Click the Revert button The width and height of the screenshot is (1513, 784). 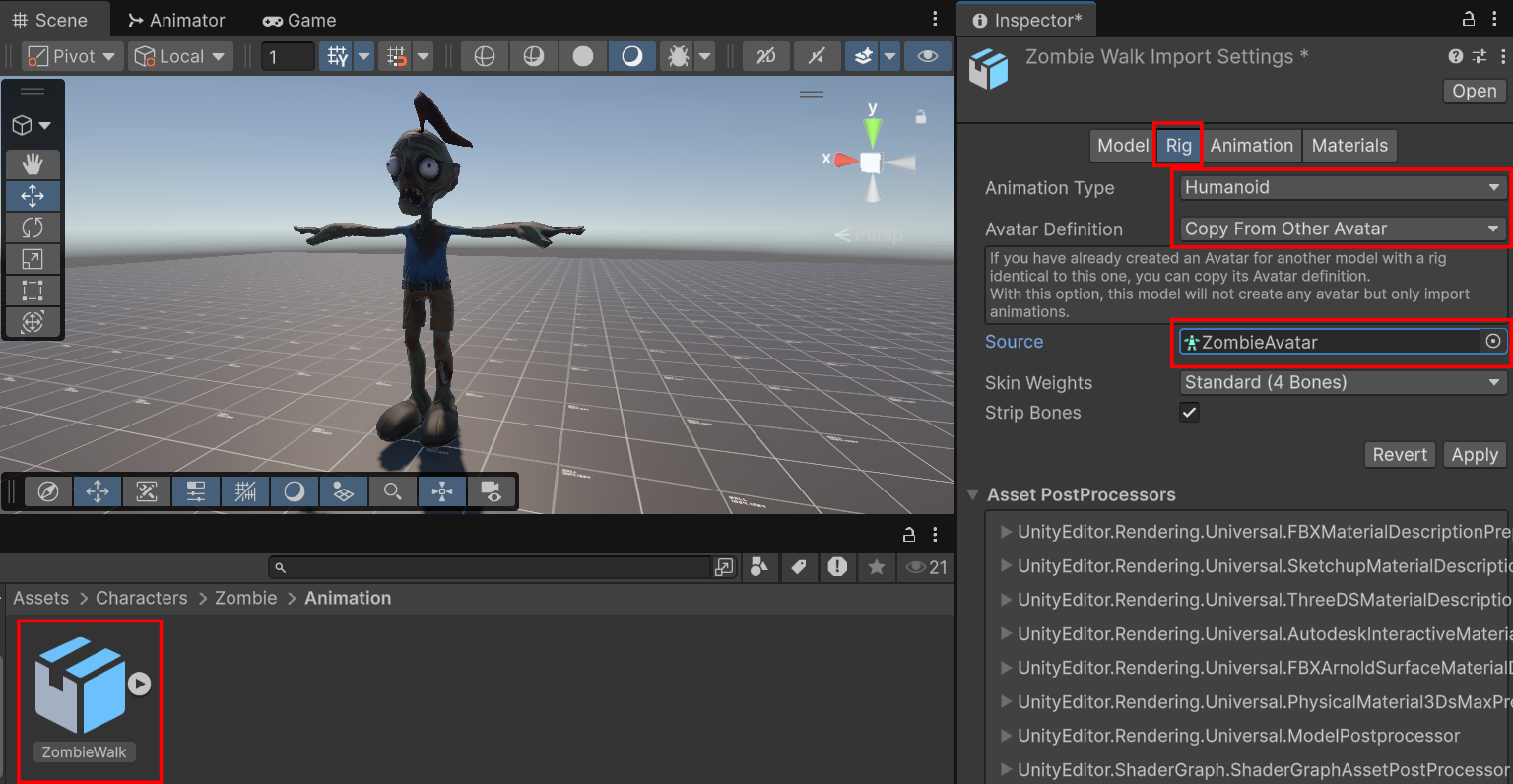(1400, 455)
